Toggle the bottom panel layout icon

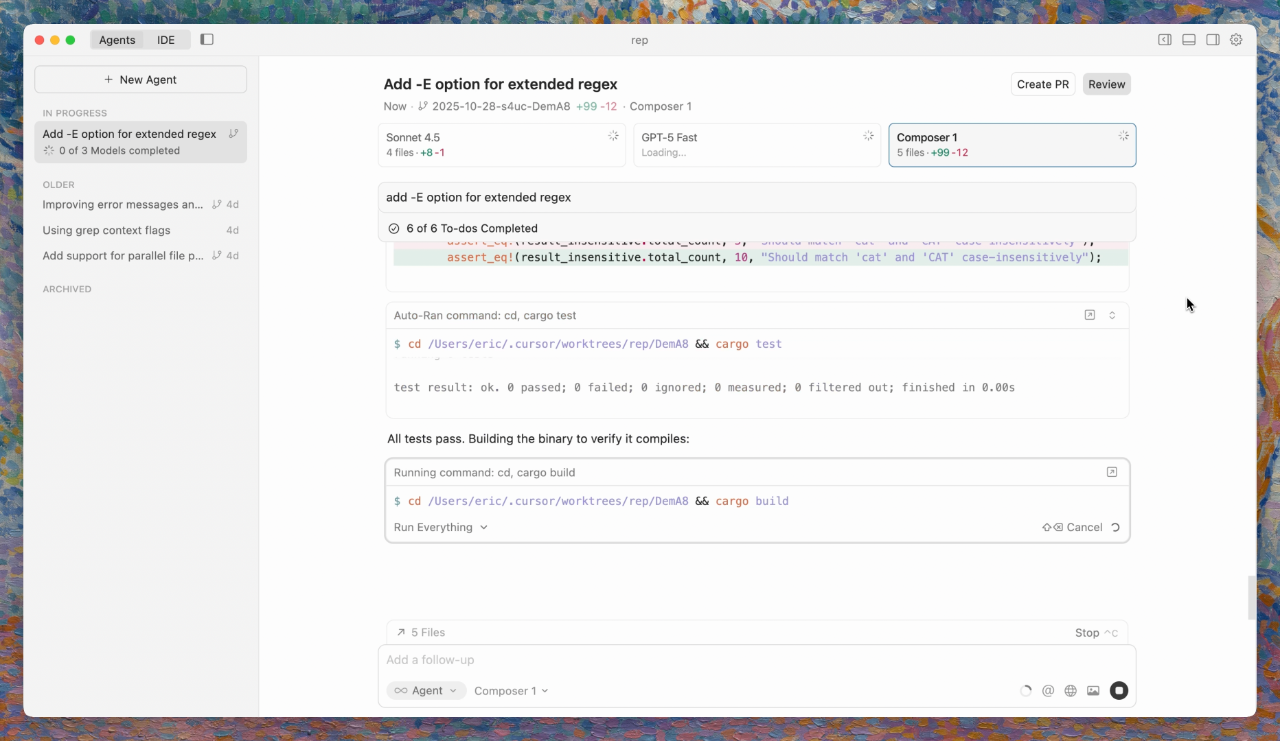click(1188, 39)
